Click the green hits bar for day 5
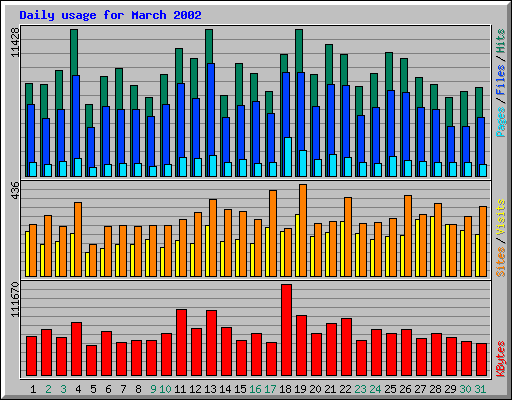This screenshot has width=512, height=400. point(89,115)
